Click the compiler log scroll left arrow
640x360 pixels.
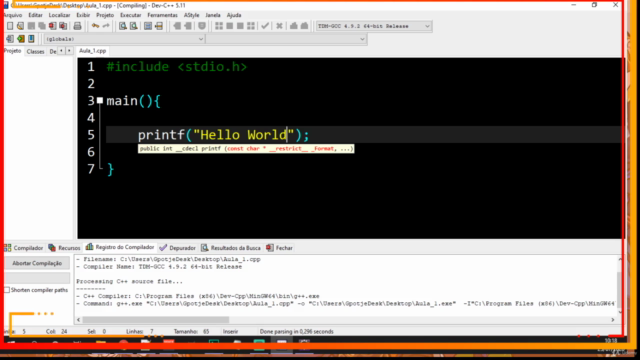pos(78,320)
